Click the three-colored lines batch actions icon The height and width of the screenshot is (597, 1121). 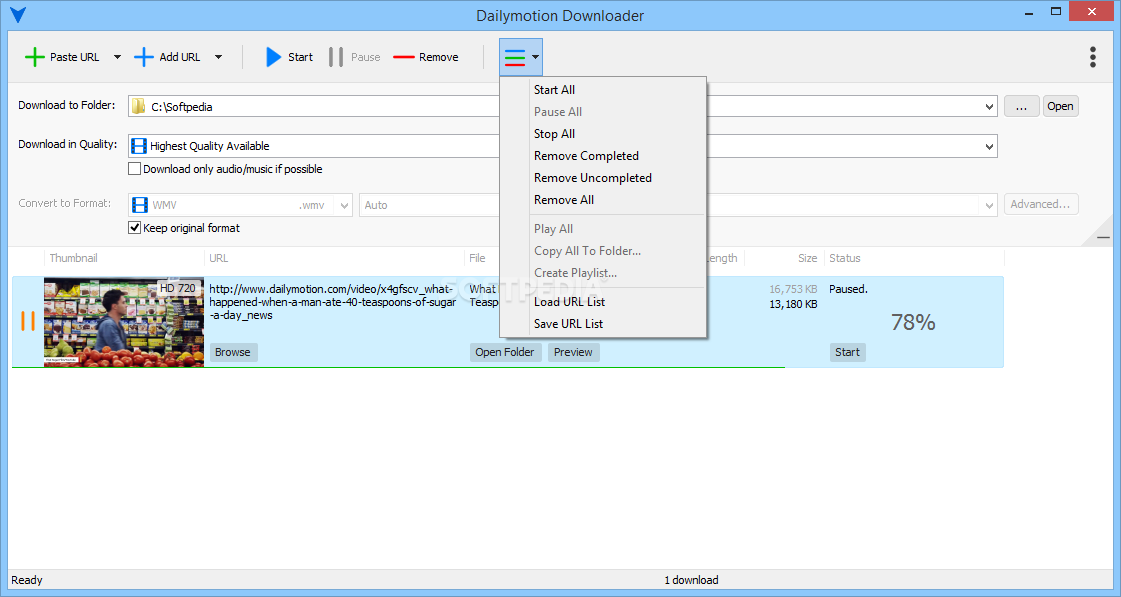515,57
